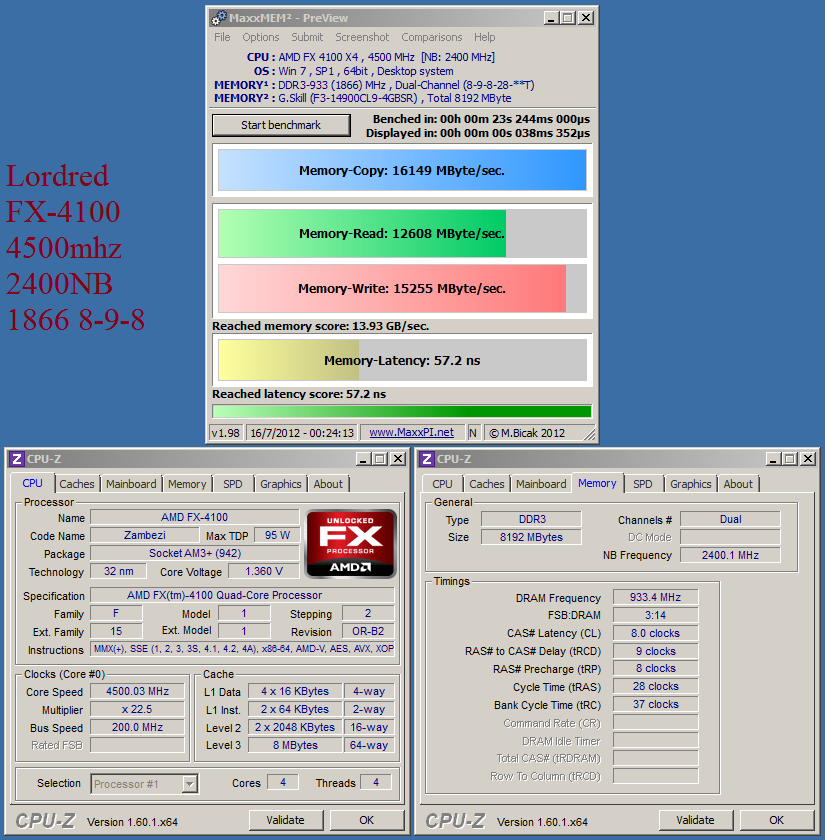
Task: Open the Comparisons menu in MaxxMEM²
Action: click(432, 37)
